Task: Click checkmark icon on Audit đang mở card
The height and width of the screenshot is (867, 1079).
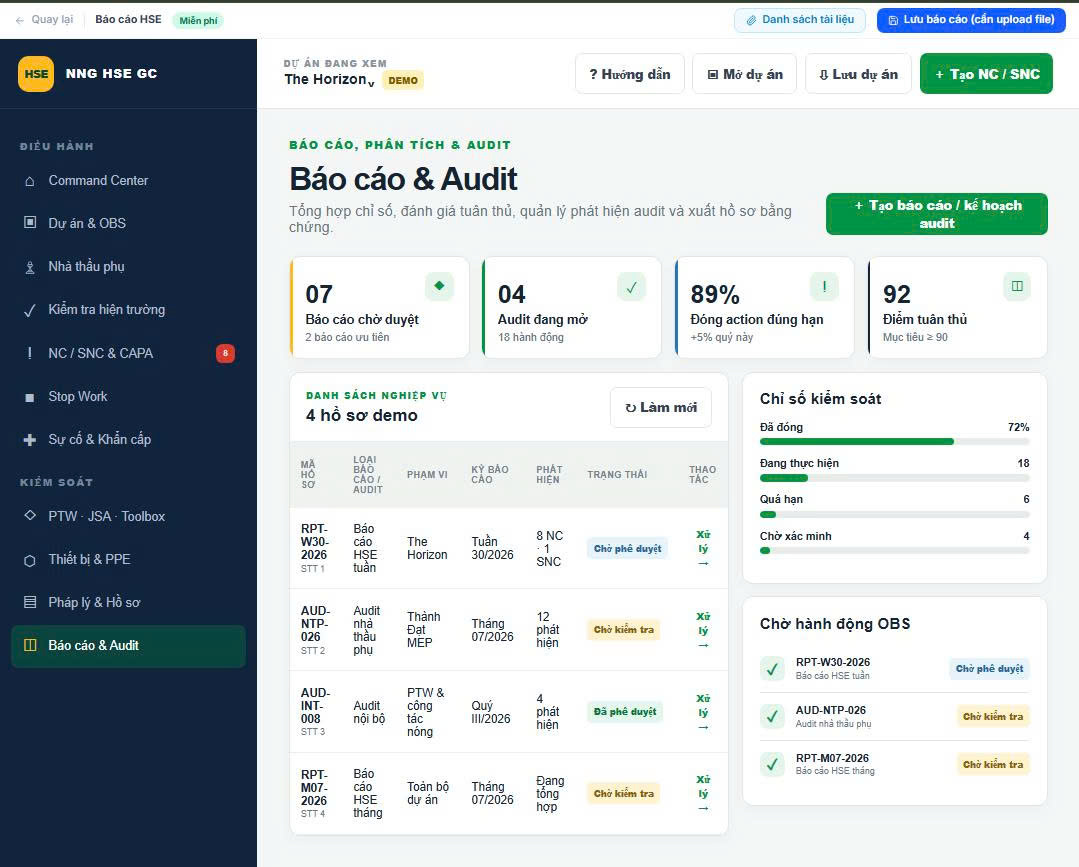Action: pos(632,286)
